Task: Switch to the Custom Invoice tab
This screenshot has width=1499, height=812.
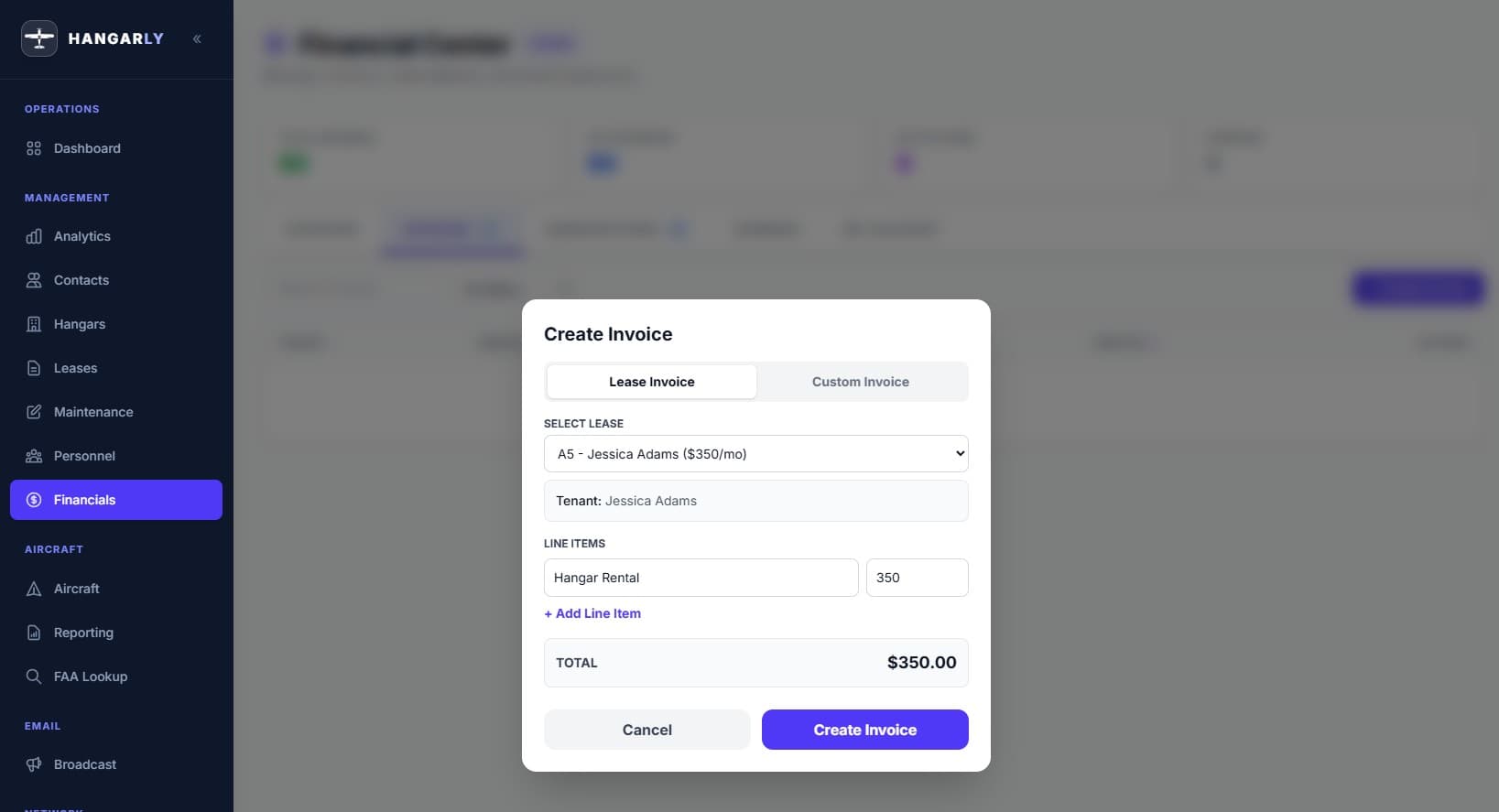Action: pyautogui.click(x=860, y=382)
